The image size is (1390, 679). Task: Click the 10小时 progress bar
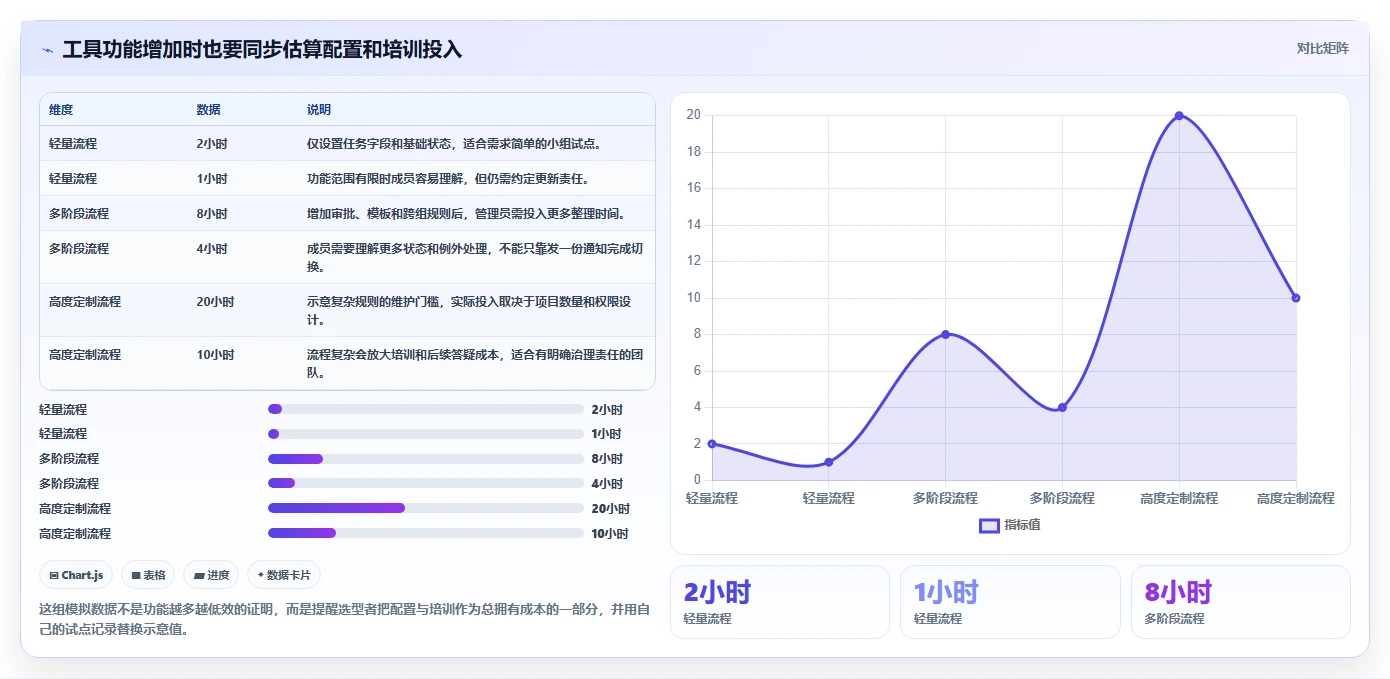coord(426,533)
